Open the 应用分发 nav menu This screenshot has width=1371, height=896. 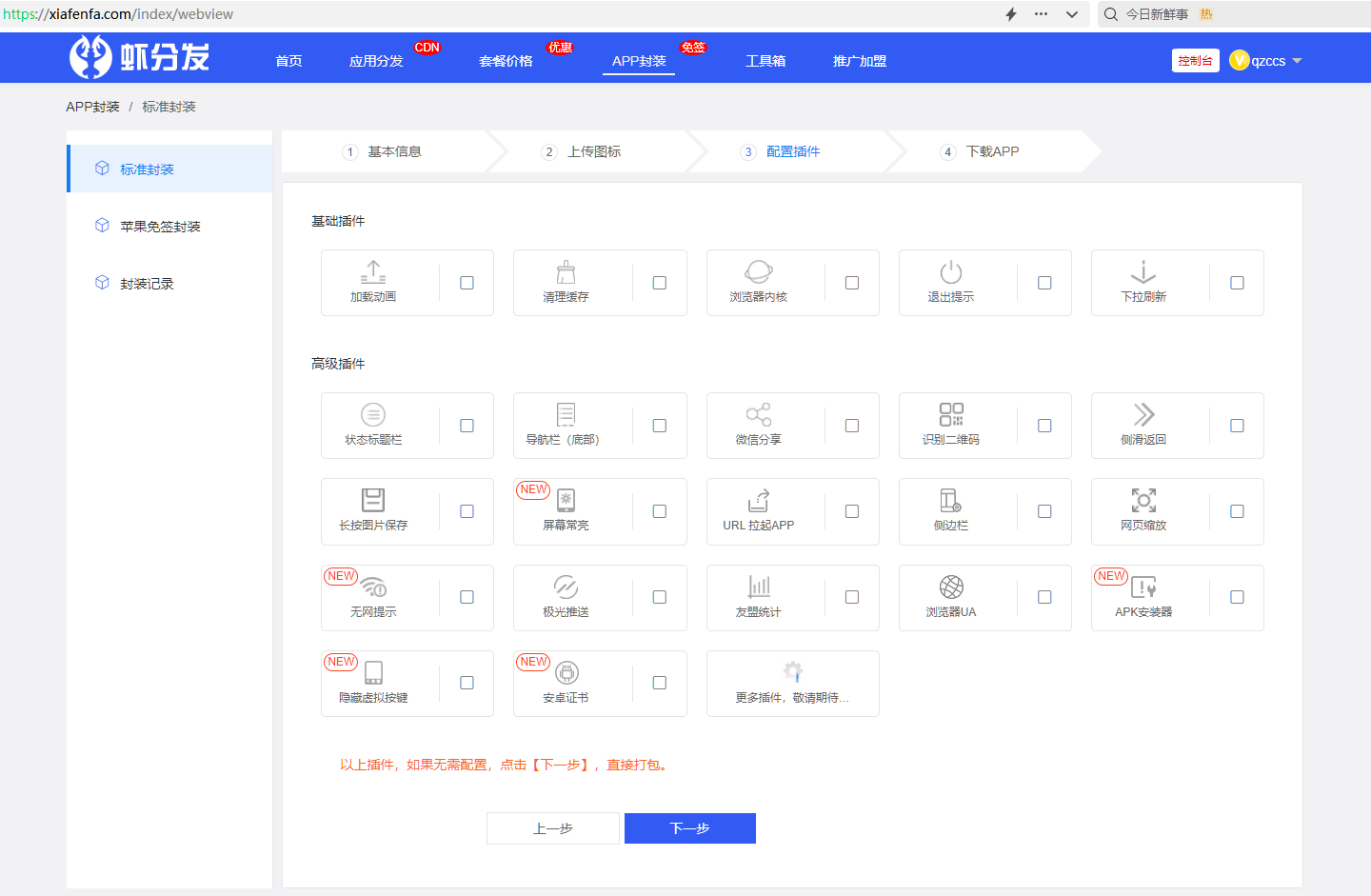point(376,61)
